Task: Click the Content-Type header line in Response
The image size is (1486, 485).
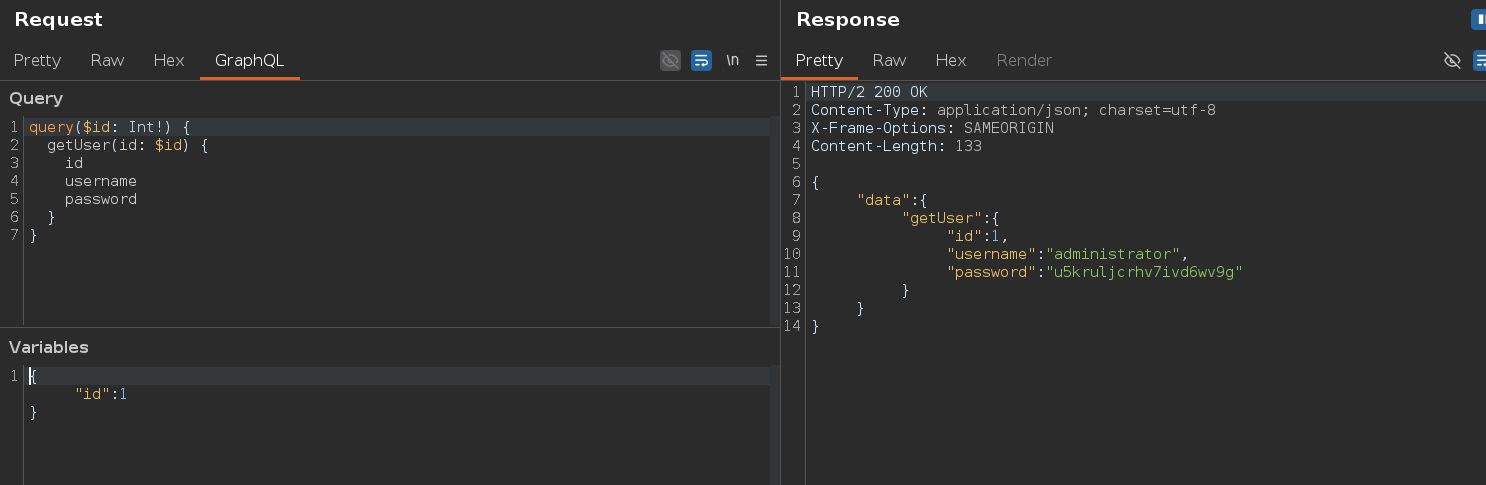Action: click(x=1013, y=110)
